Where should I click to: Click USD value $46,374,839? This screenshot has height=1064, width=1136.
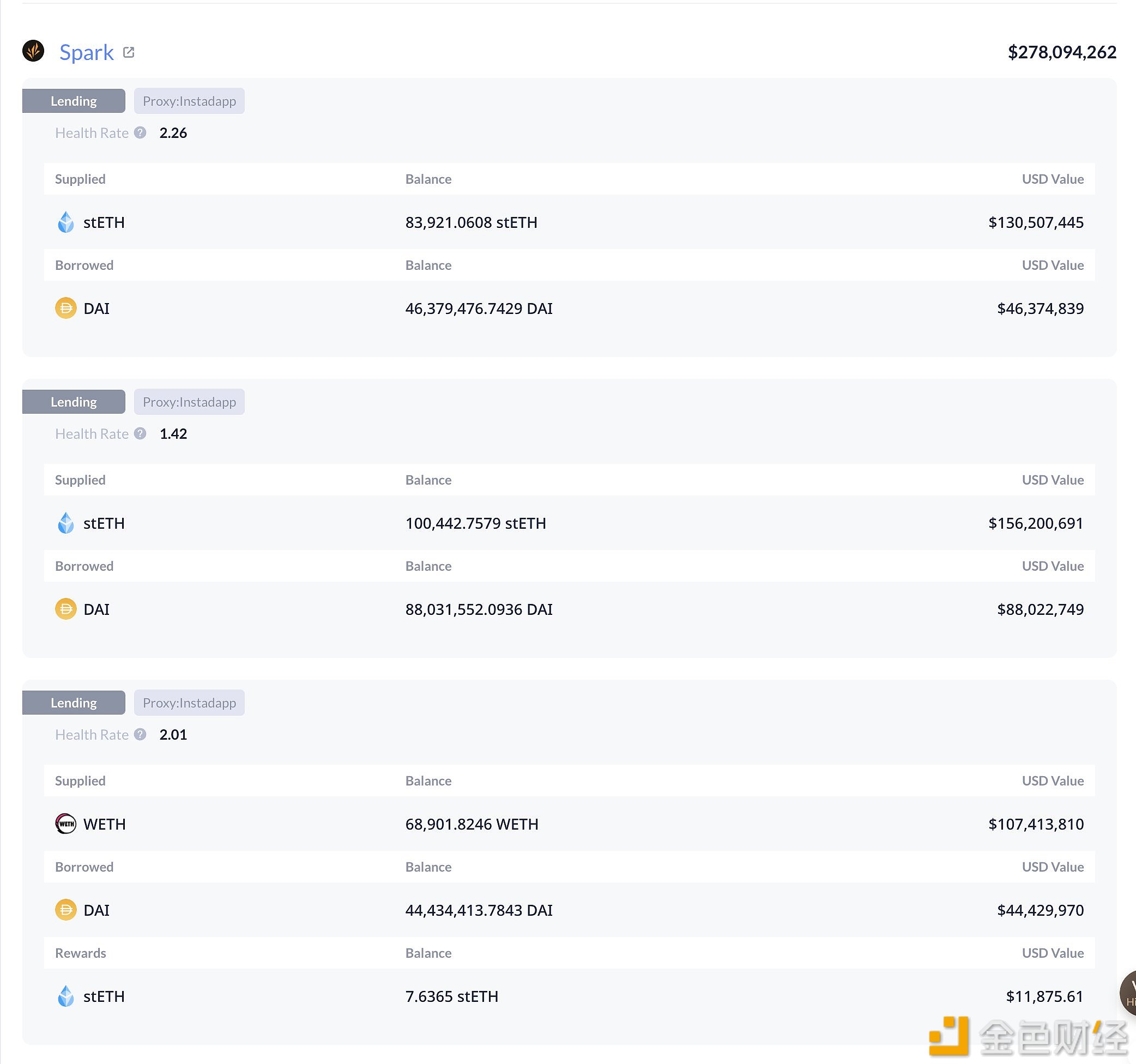click(1041, 309)
